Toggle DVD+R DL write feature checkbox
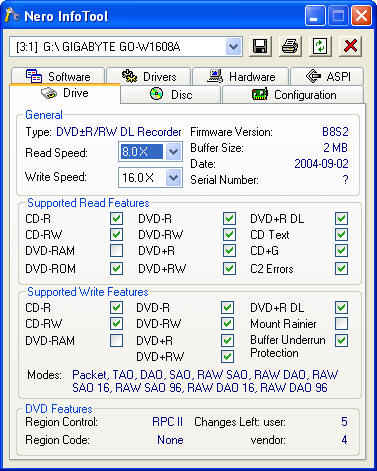This screenshot has width=377, height=471. point(342,307)
